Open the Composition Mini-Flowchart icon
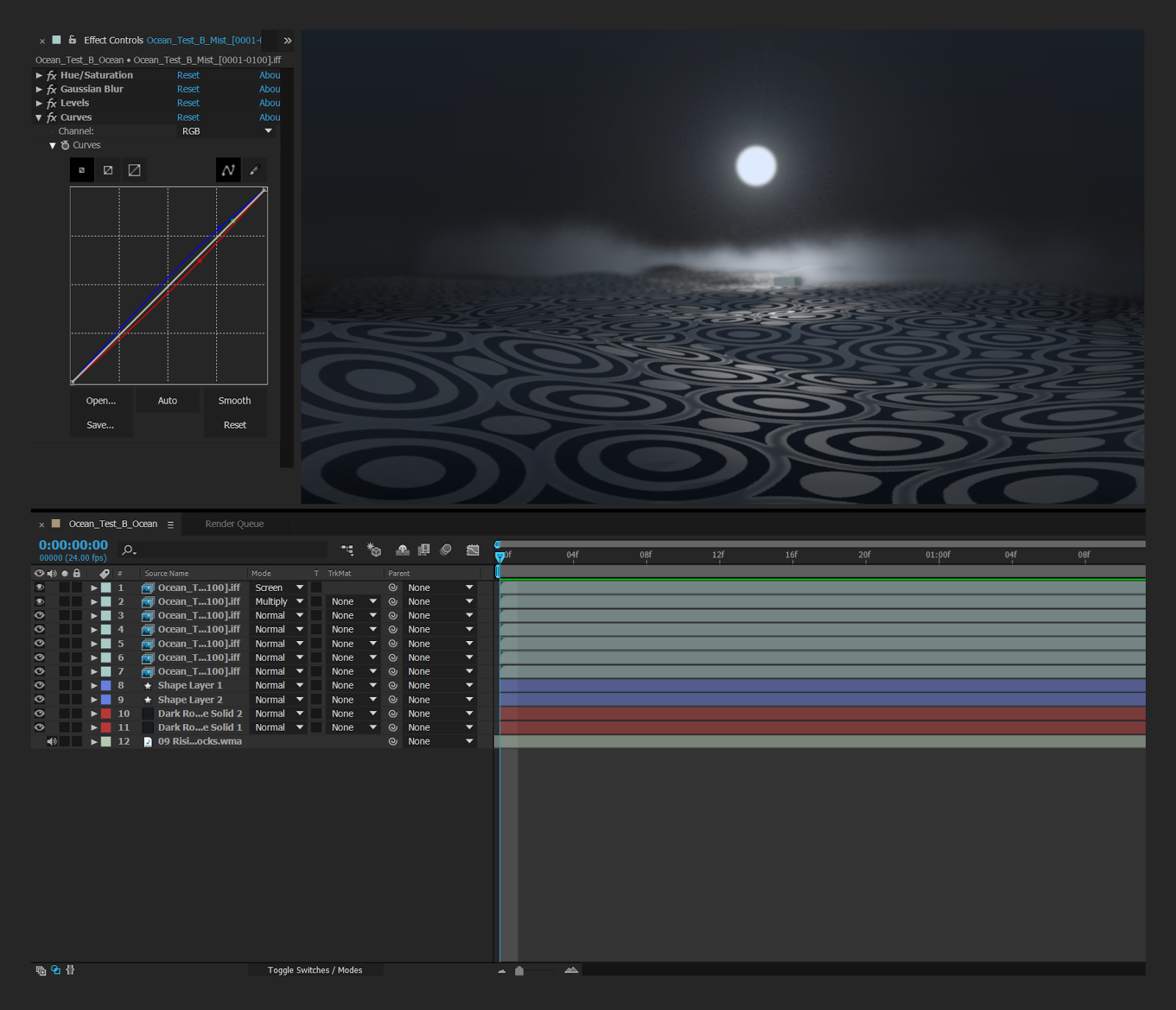Screen dimensions: 1176x1010 tap(347, 549)
